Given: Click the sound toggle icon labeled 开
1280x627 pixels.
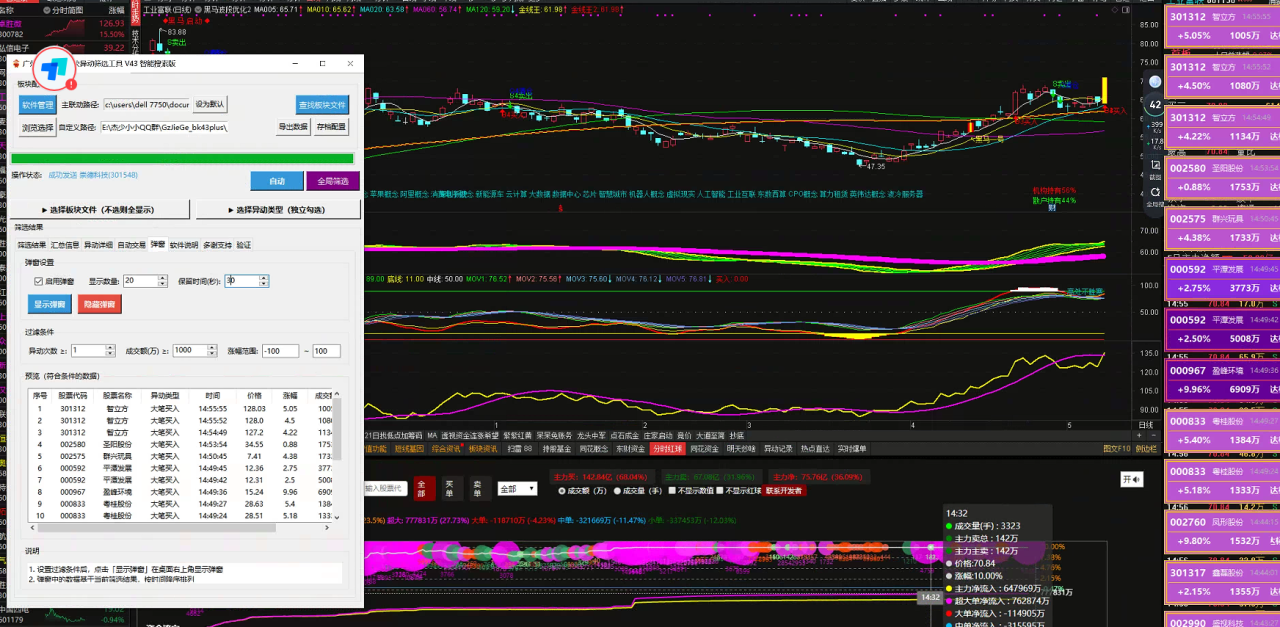Looking at the screenshot, I should coord(1131,479).
